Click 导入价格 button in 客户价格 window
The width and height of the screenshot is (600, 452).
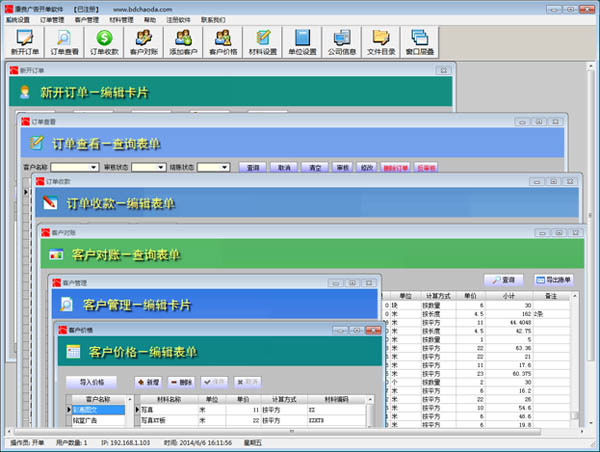point(91,382)
